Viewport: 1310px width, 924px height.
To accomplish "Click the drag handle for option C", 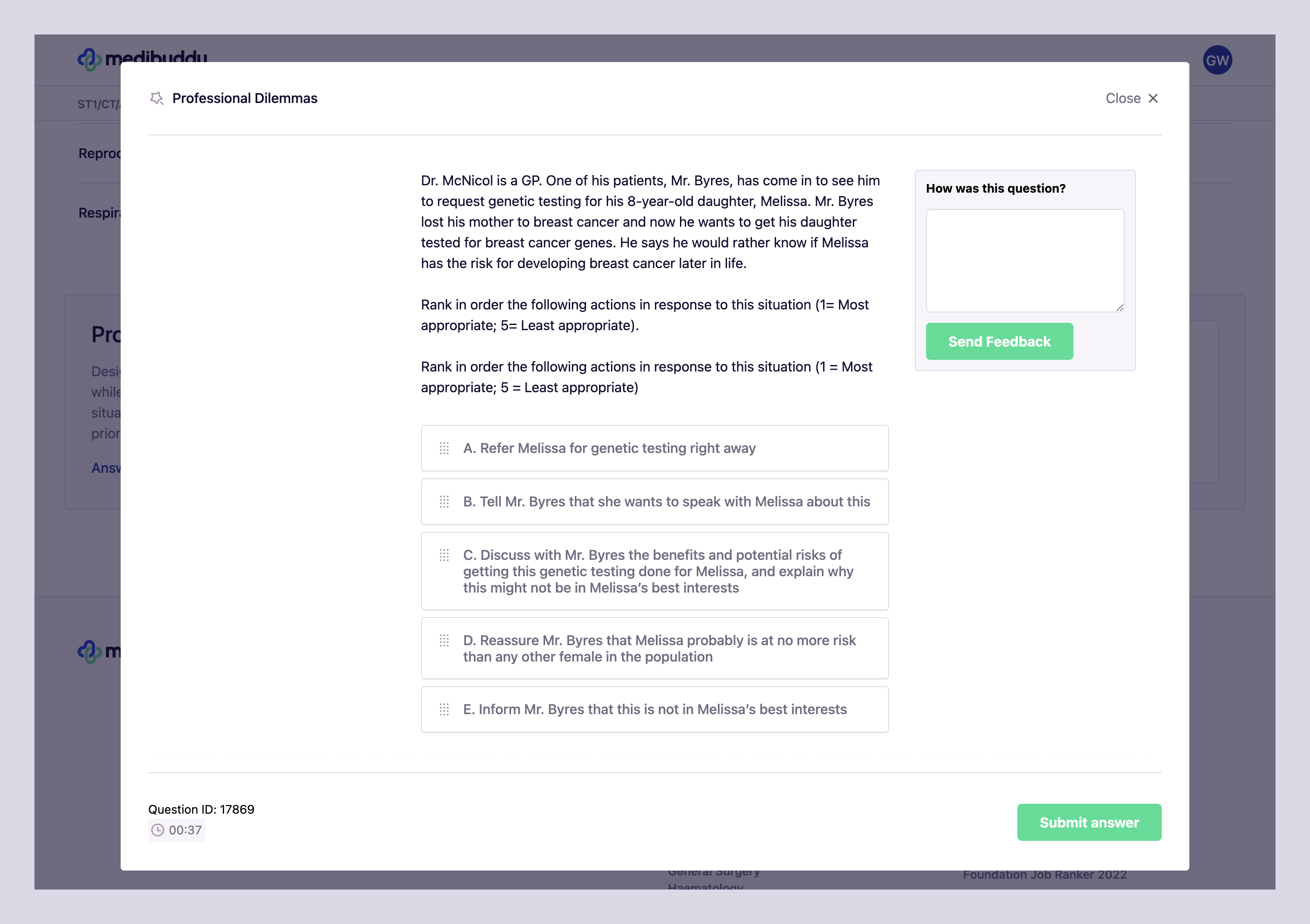I will pyautogui.click(x=444, y=555).
